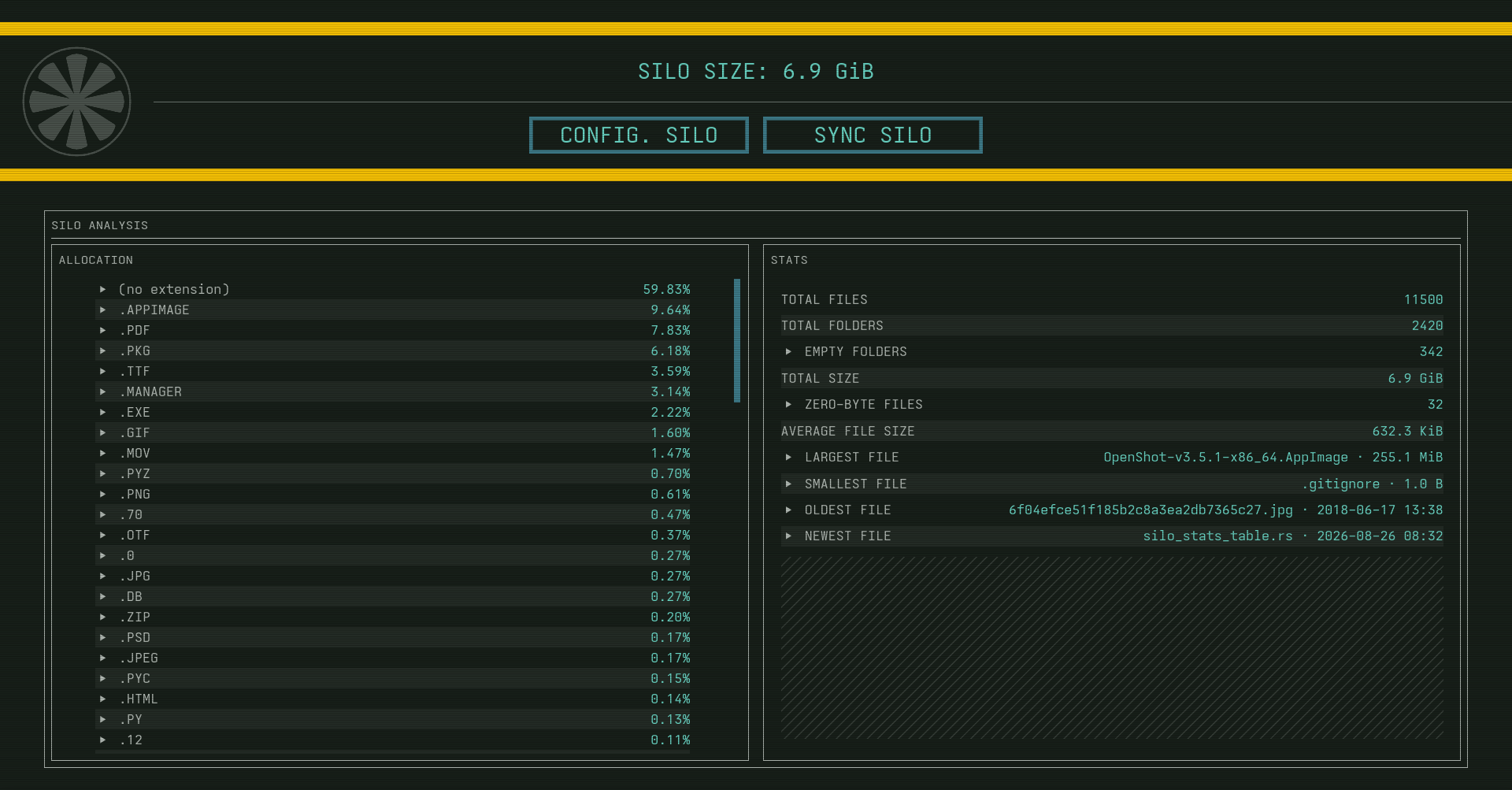Expand the .PYZ row arrow
The height and width of the screenshot is (790, 1512).
pyautogui.click(x=103, y=473)
